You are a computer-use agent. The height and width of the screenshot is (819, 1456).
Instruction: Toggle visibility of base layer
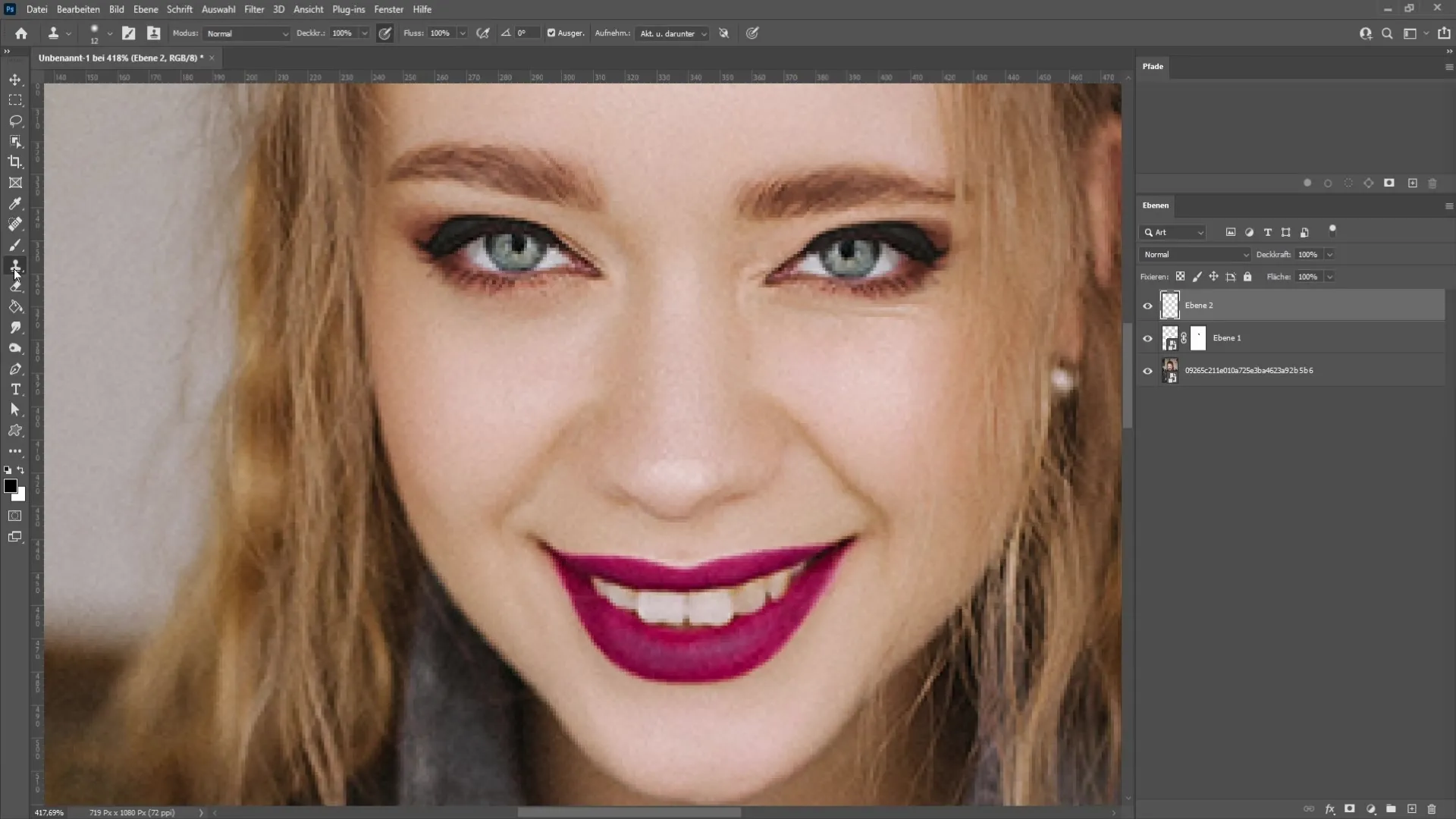pyautogui.click(x=1147, y=370)
